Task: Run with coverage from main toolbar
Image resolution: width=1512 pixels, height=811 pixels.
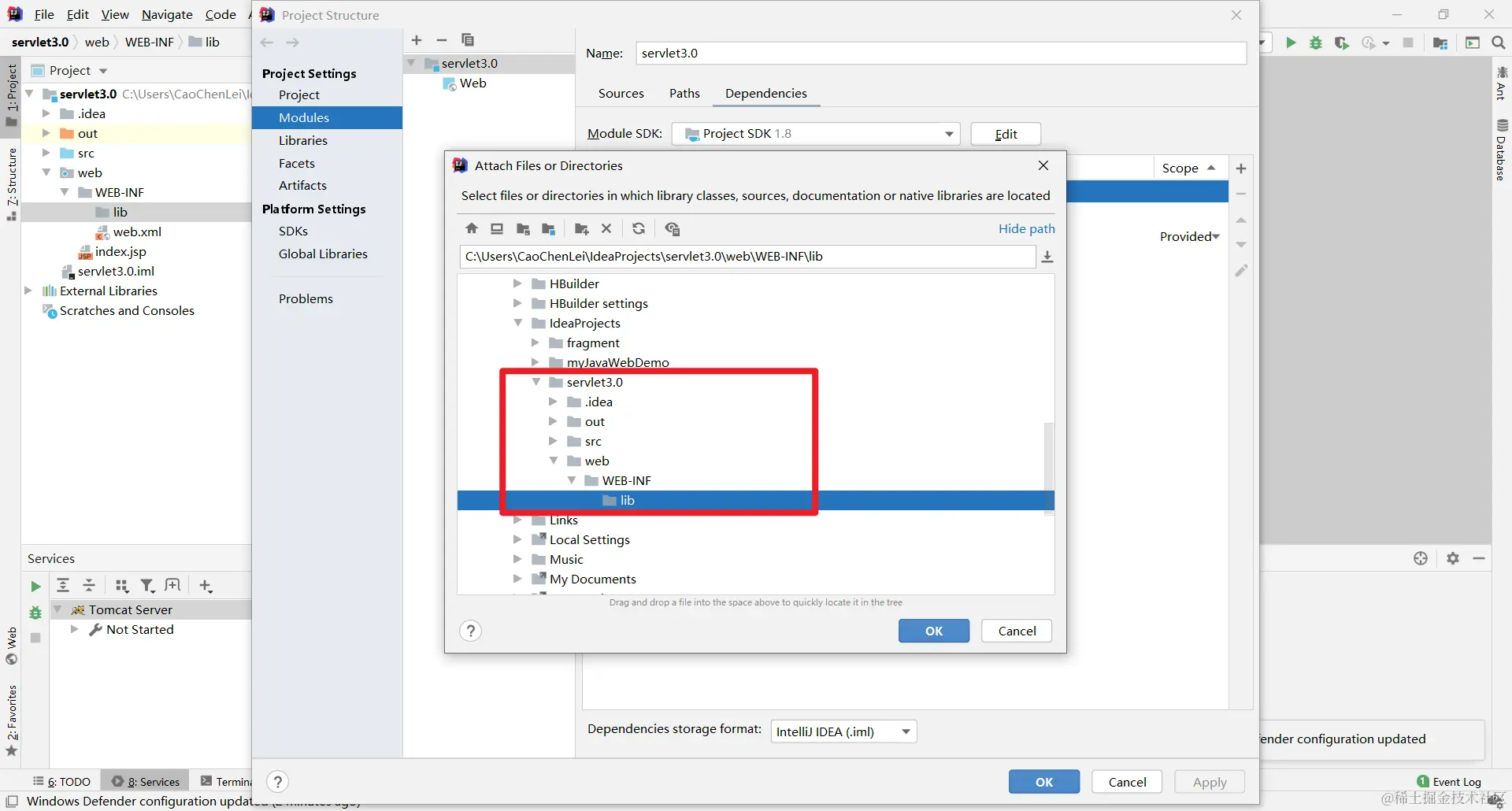Action: tap(1342, 43)
